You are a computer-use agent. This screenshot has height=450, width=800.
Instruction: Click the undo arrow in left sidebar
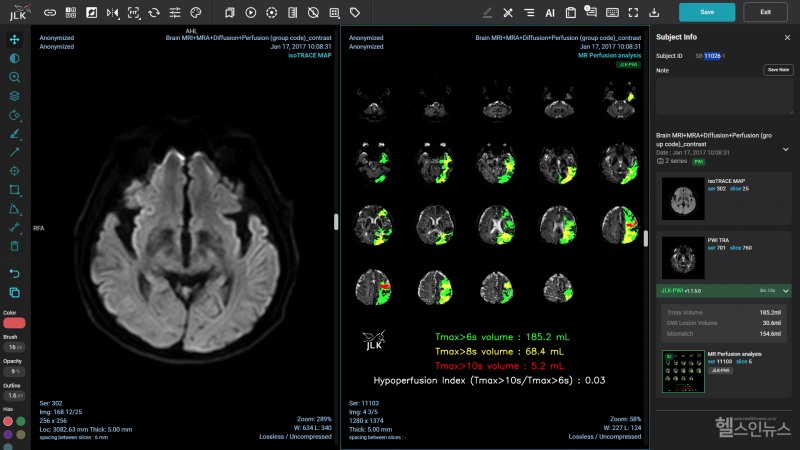[14, 273]
